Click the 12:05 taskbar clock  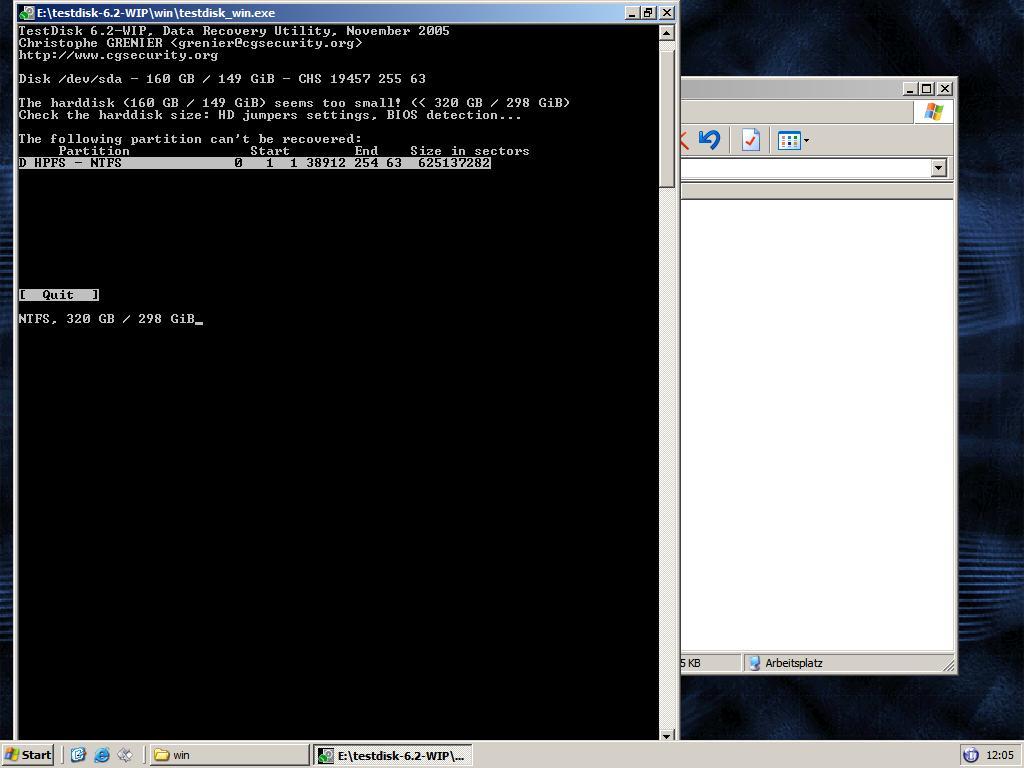click(x=1000, y=755)
